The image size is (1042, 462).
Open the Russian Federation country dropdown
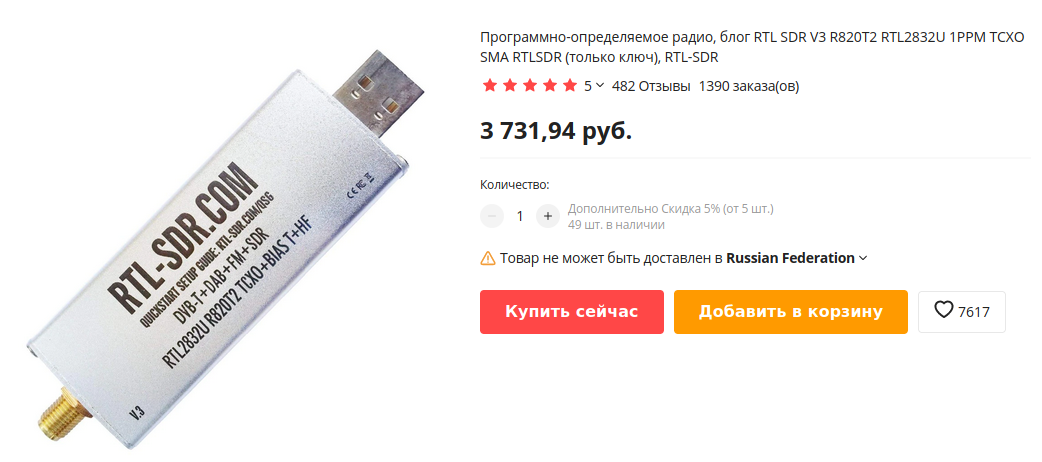click(x=797, y=258)
